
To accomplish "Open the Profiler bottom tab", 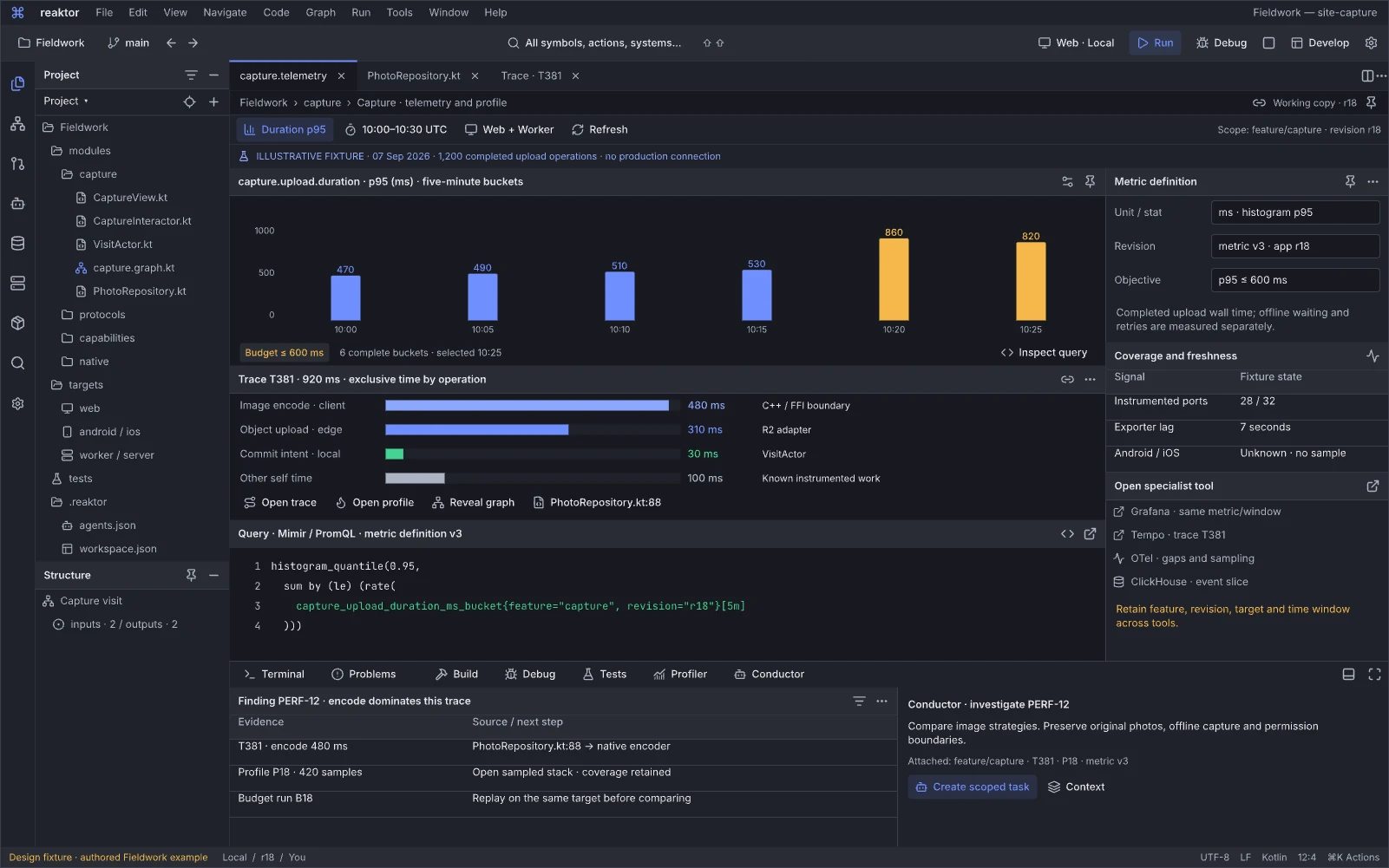I will tap(680, 674).
